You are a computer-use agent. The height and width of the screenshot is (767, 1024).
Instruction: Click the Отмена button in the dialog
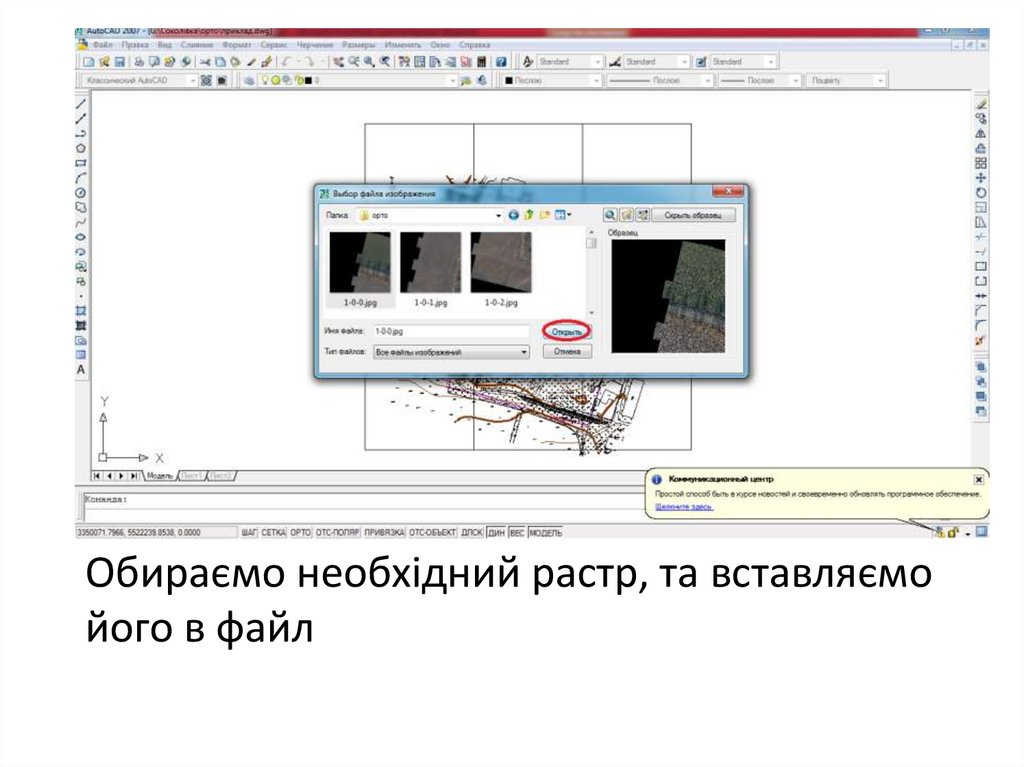point(567,351)
